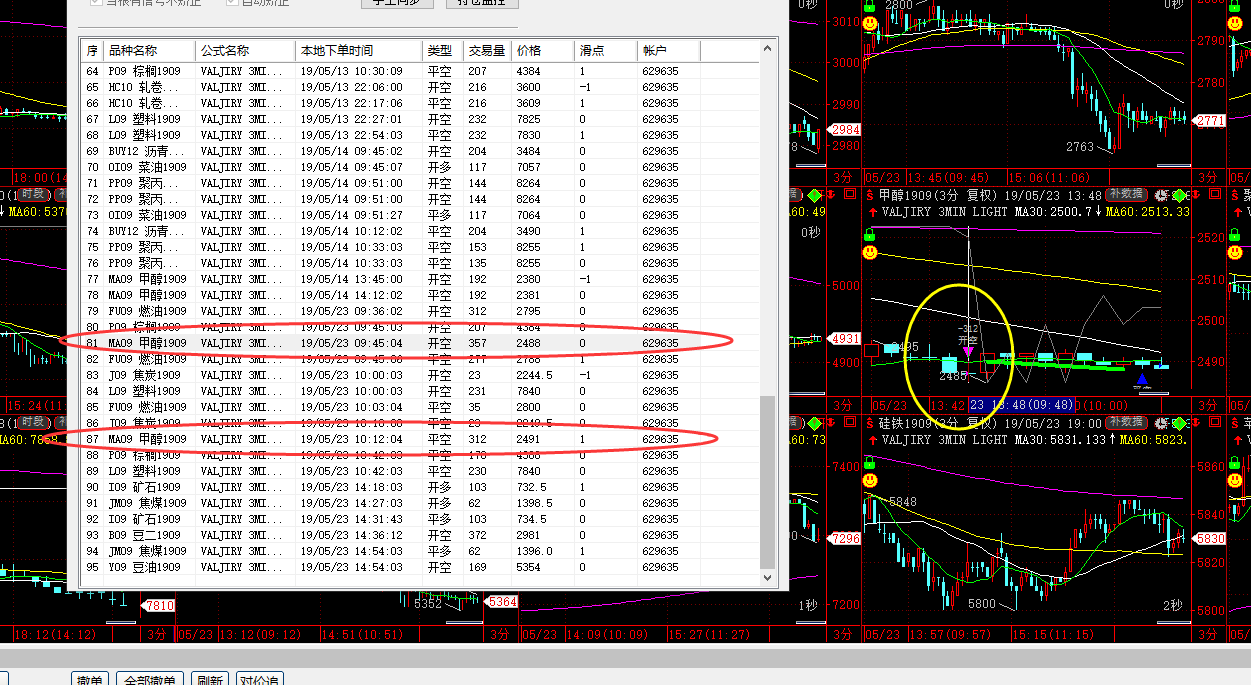Click the order list vertical scrollbar thumb

768,482
